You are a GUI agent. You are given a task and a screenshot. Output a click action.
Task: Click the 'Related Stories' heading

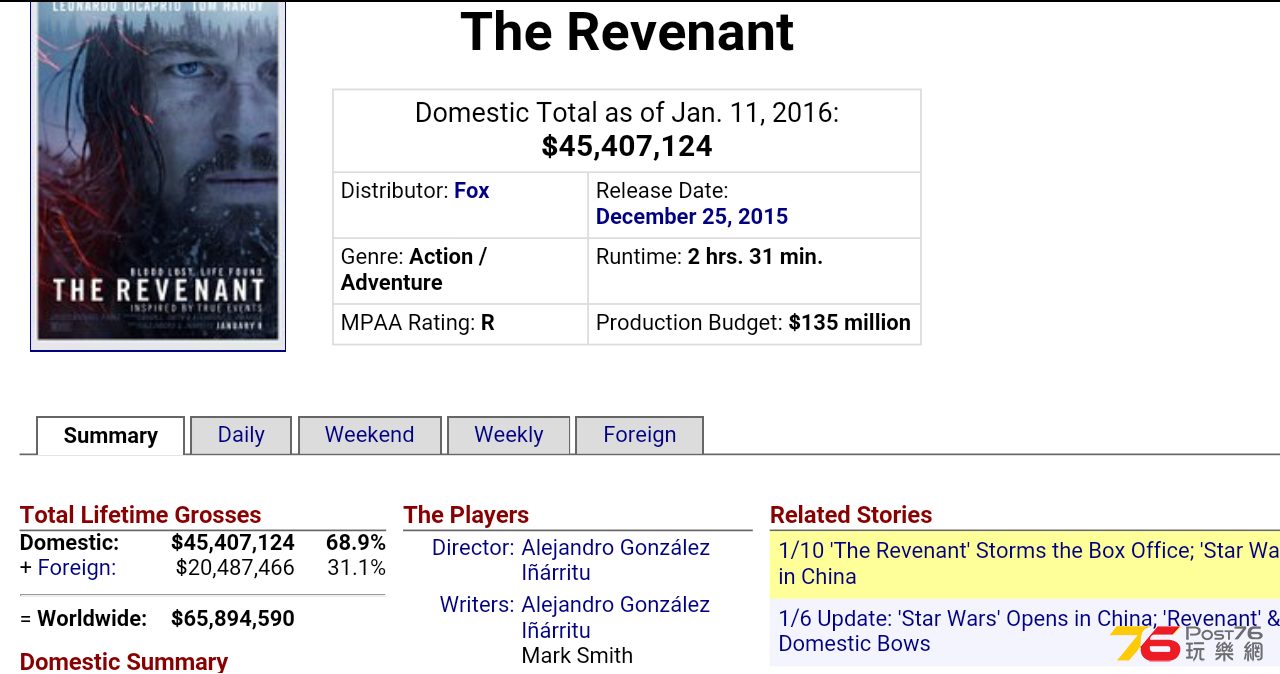coord(851,515)
